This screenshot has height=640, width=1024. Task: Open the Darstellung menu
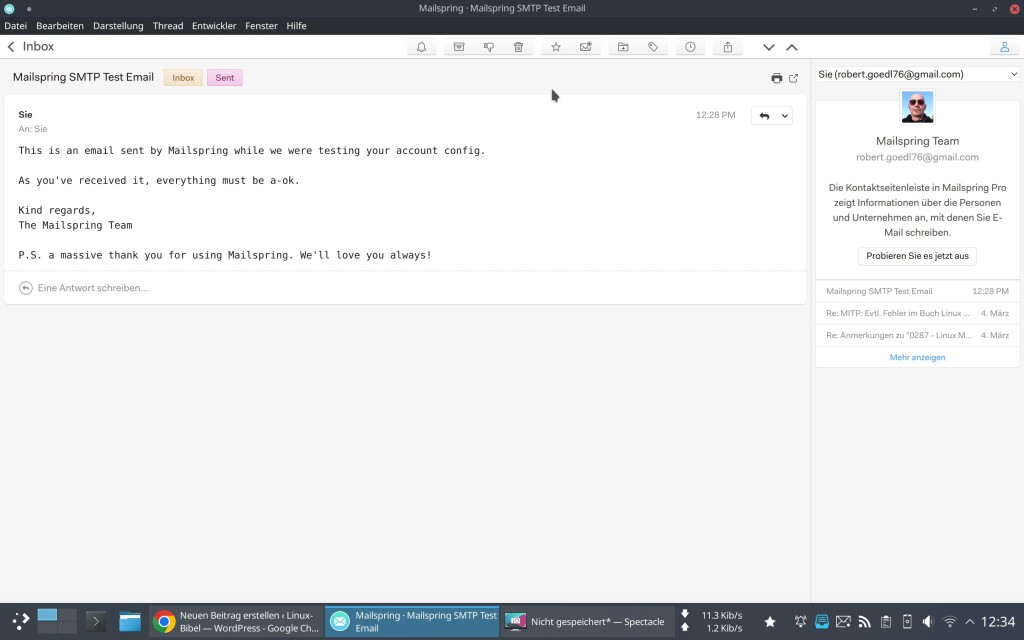click(x=118, y=26)
